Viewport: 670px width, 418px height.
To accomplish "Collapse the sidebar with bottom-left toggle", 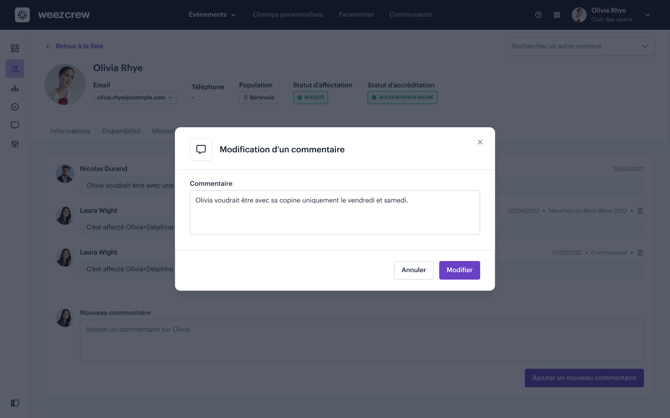I will (15, 403).
